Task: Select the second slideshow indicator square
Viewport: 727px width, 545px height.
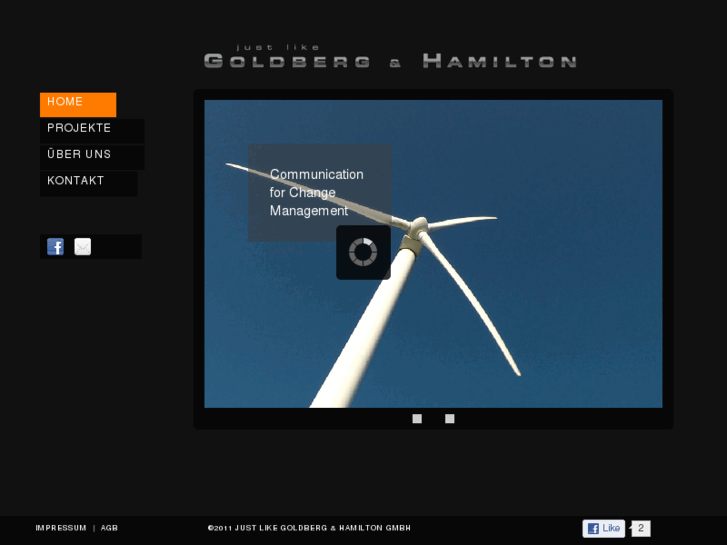Action: click(450, 419)
